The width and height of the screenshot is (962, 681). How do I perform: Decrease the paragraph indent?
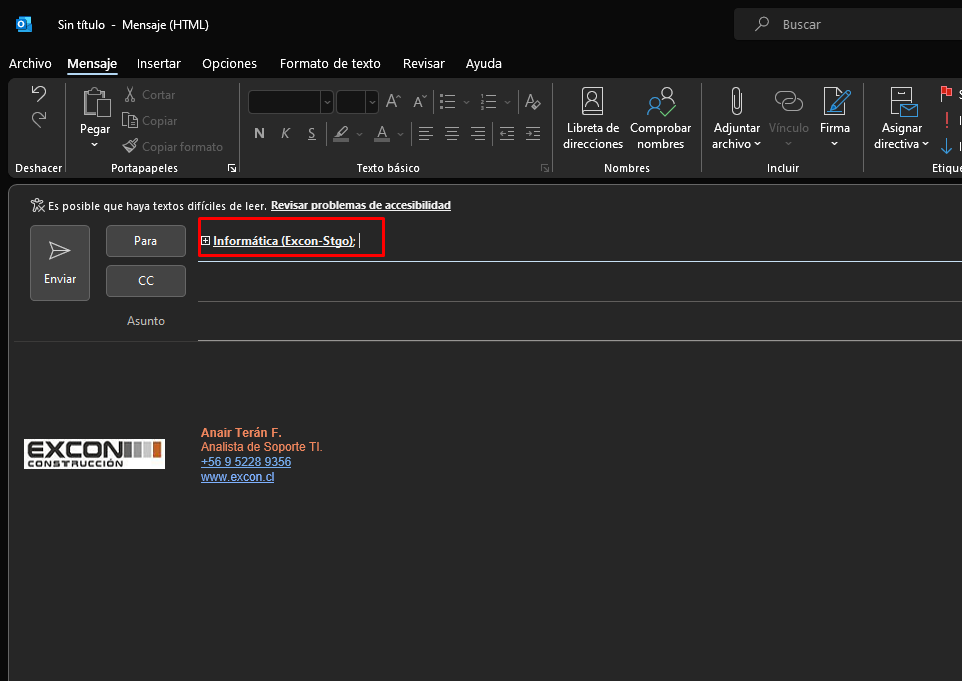click(507, 133)
